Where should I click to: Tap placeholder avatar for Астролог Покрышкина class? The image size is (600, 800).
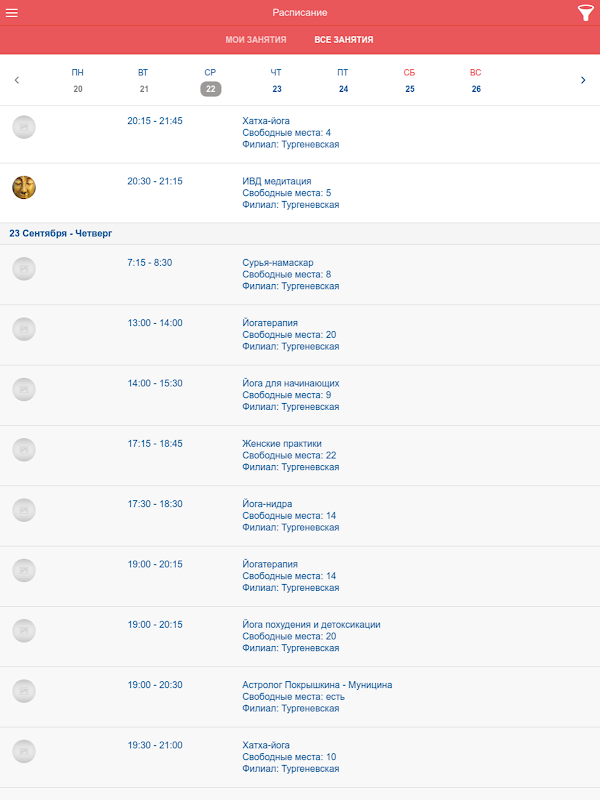[x=24, y=690]
